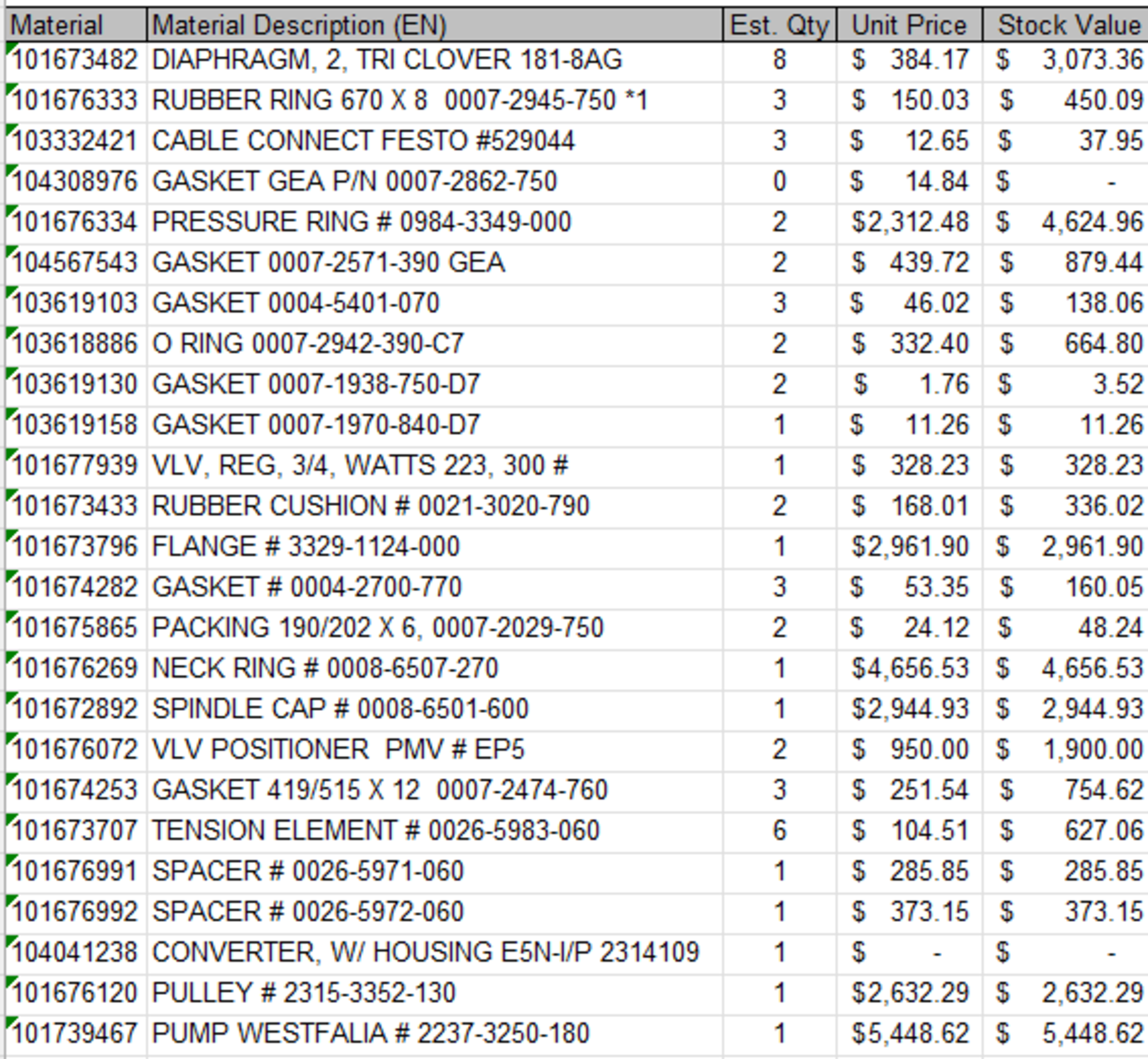Viewport: 1148px width, 1059px height.
Task: Select unit price 950.00 cell
Action: pyautogui.click(x=909, y=752)
